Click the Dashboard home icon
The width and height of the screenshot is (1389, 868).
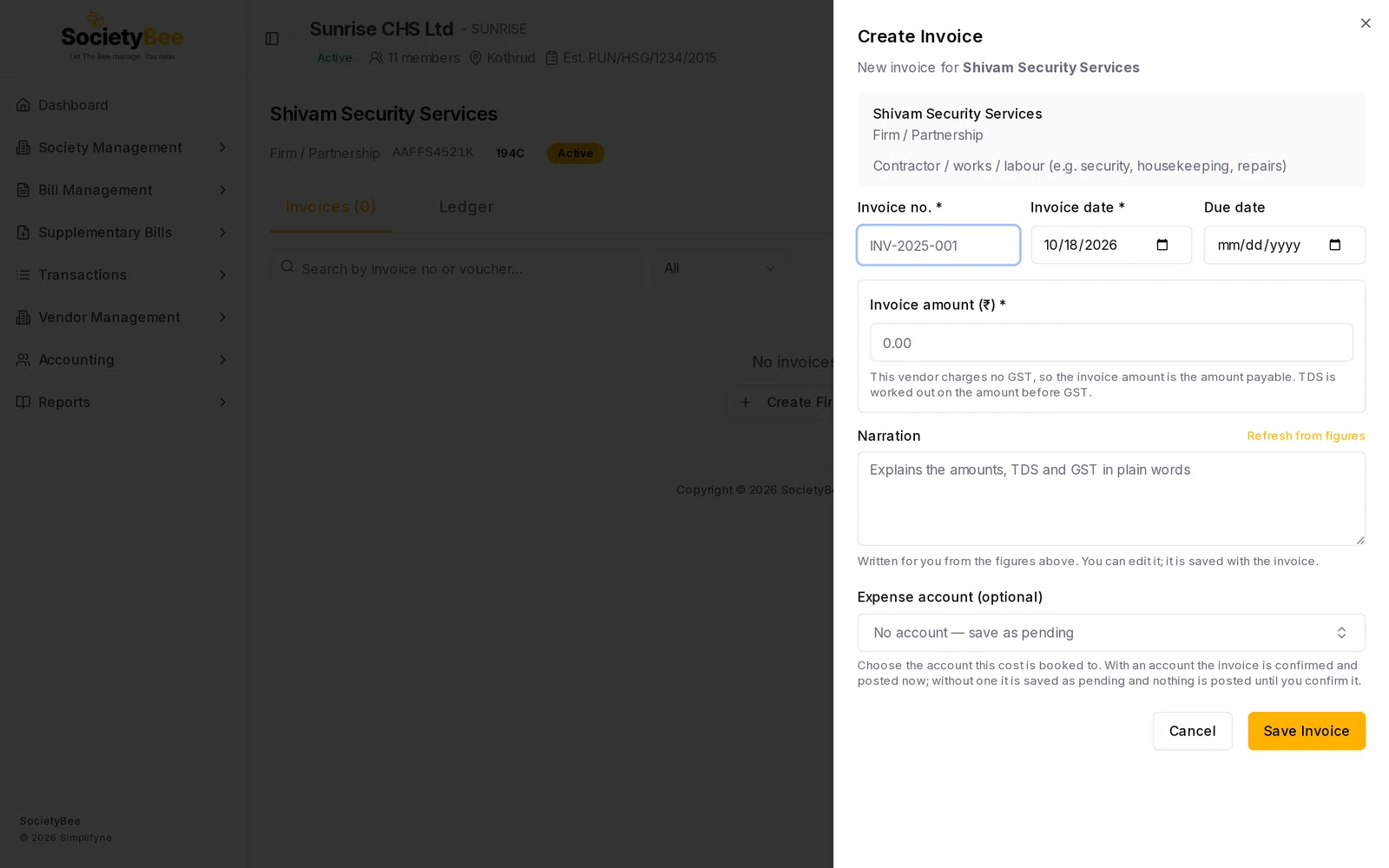click(x=23, y=105)
